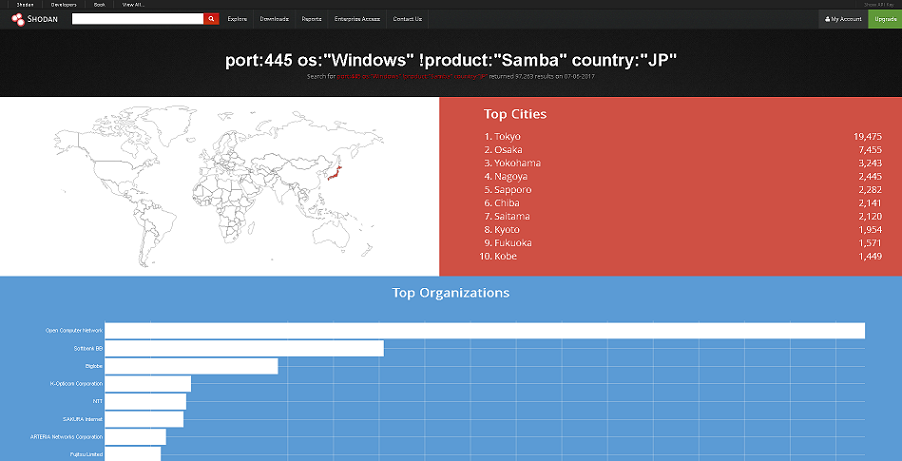Click the Softbank BB label
902x461 pixels.
click(x=88, y=349)
